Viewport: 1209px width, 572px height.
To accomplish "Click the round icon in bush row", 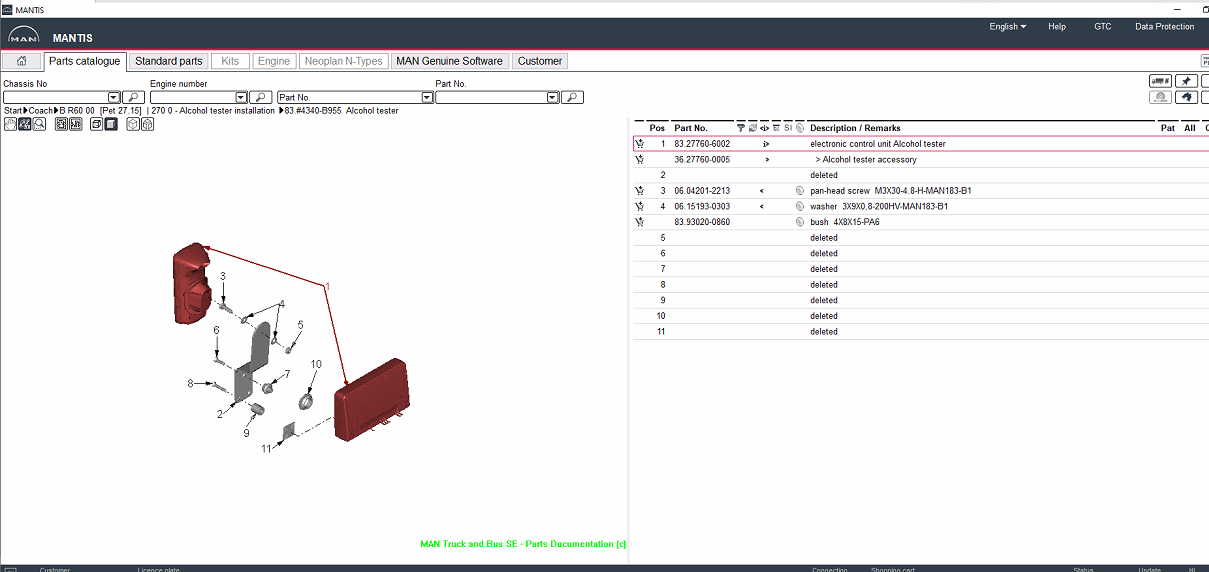I will [x=800, y=222].
